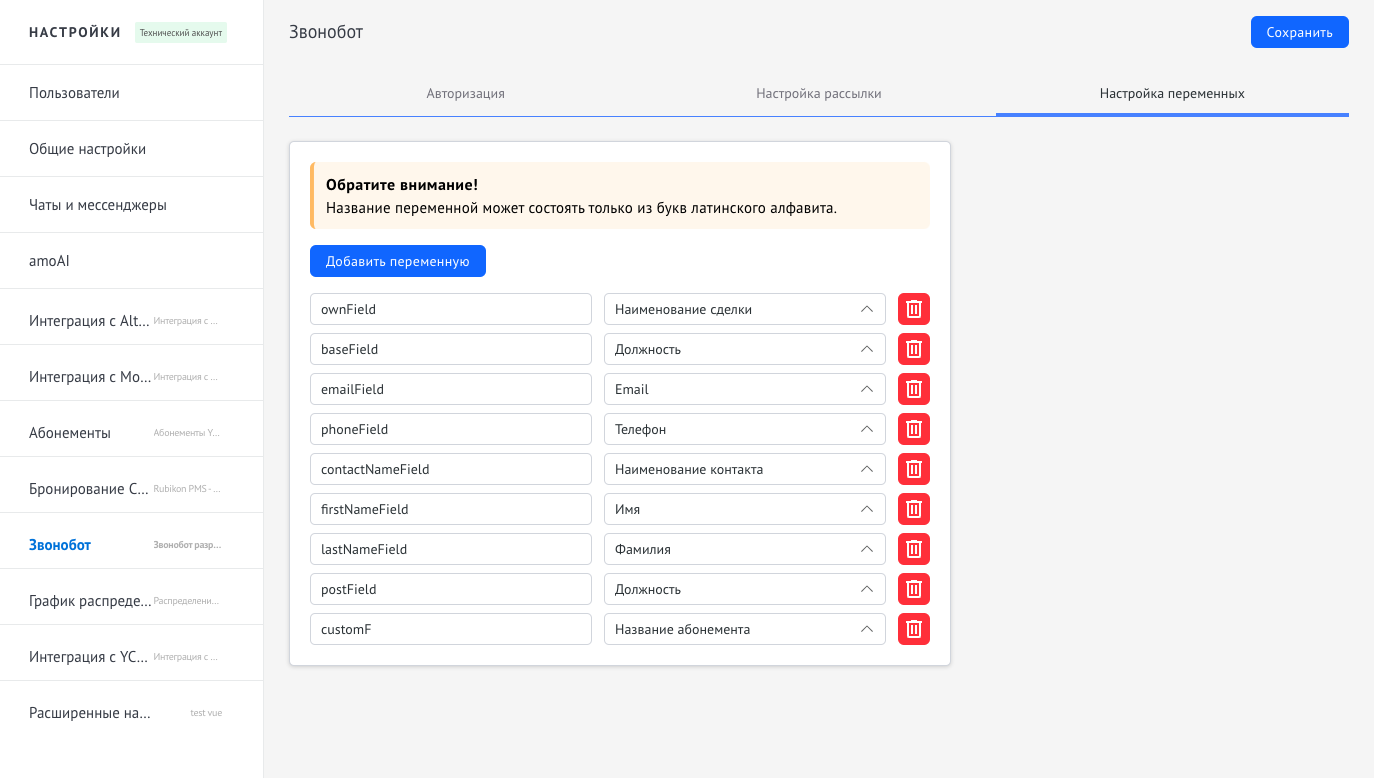
Task: Select the Настройка переменных tab
Action: click(x=1172, y=93)
